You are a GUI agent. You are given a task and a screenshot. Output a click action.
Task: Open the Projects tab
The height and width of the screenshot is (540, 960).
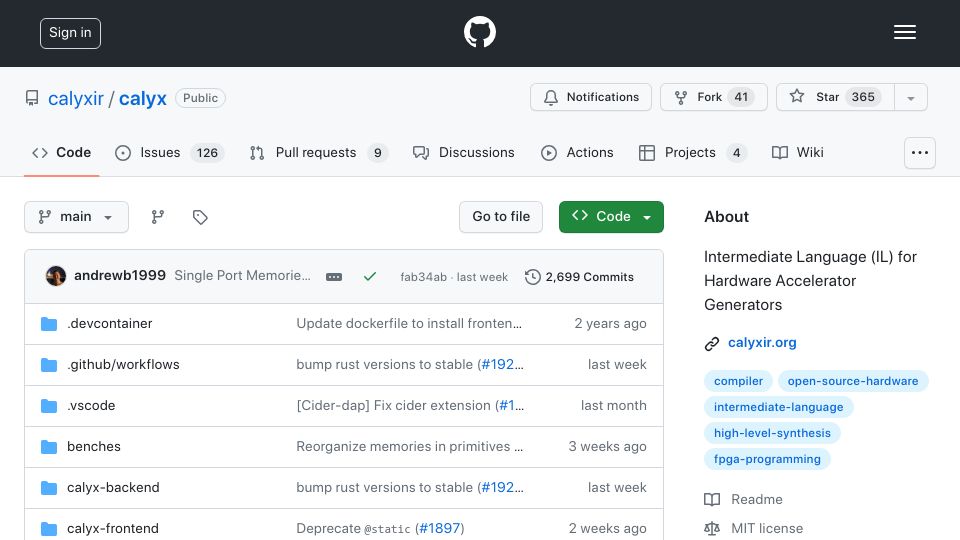692,152
